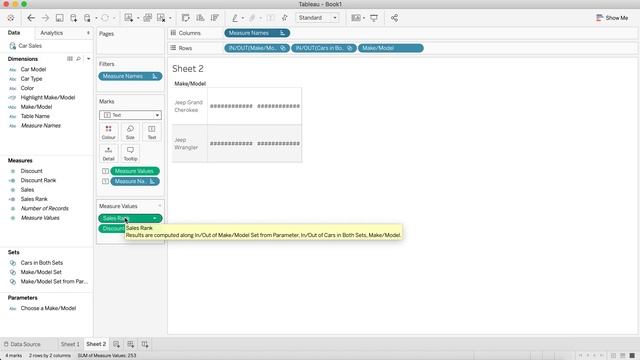The width and height of the screenshot is (640, 360).
Task: Click the Redo forward arrow
Action: 45,18
